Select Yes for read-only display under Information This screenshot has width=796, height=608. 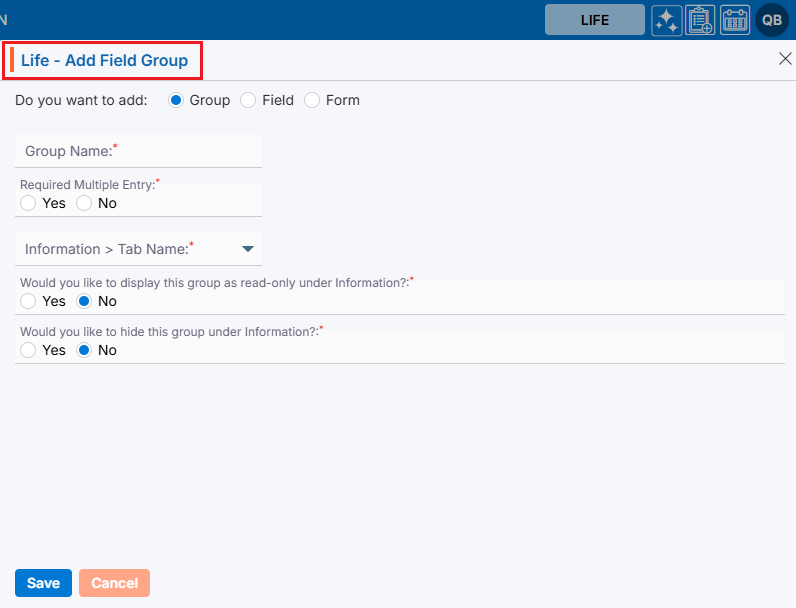click(28, 301)
